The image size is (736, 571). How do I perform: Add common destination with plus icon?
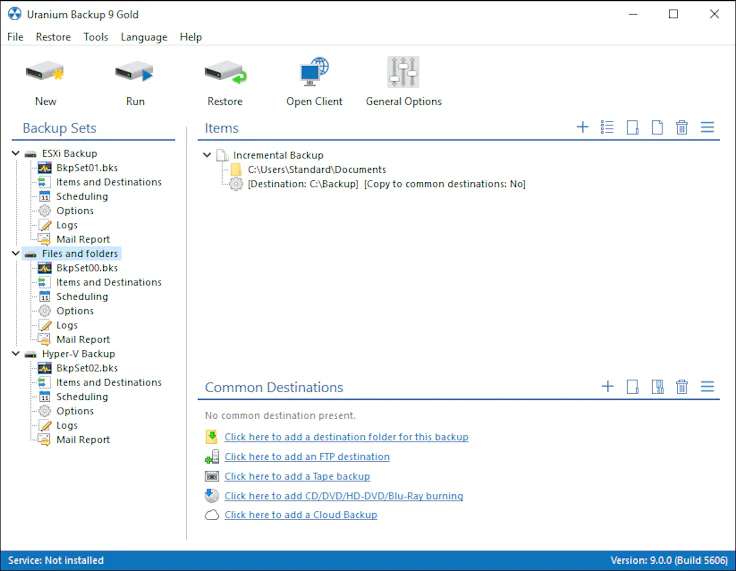tap(607, 386)
